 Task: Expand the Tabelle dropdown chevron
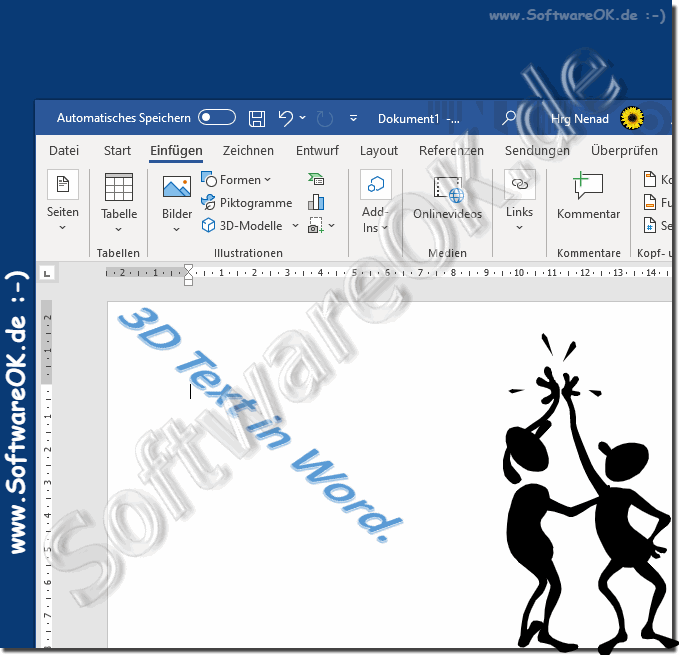pos(119,229)
